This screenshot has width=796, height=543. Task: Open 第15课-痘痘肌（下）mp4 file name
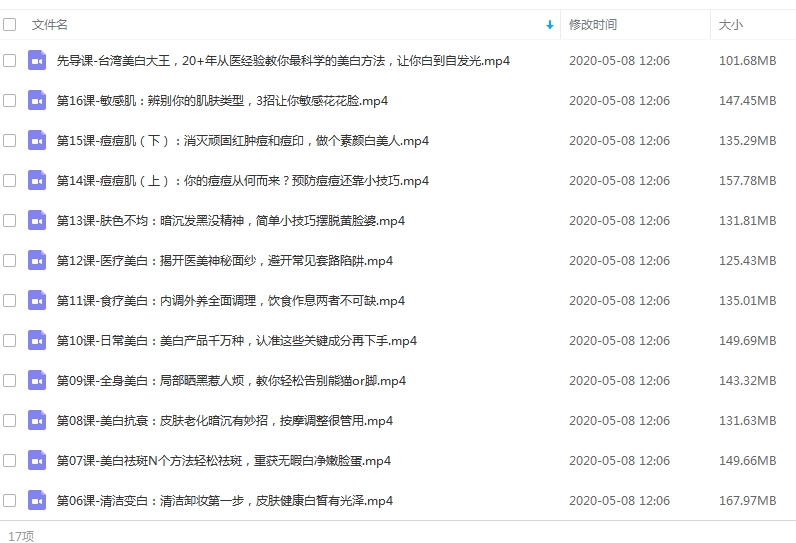[243, 141]
